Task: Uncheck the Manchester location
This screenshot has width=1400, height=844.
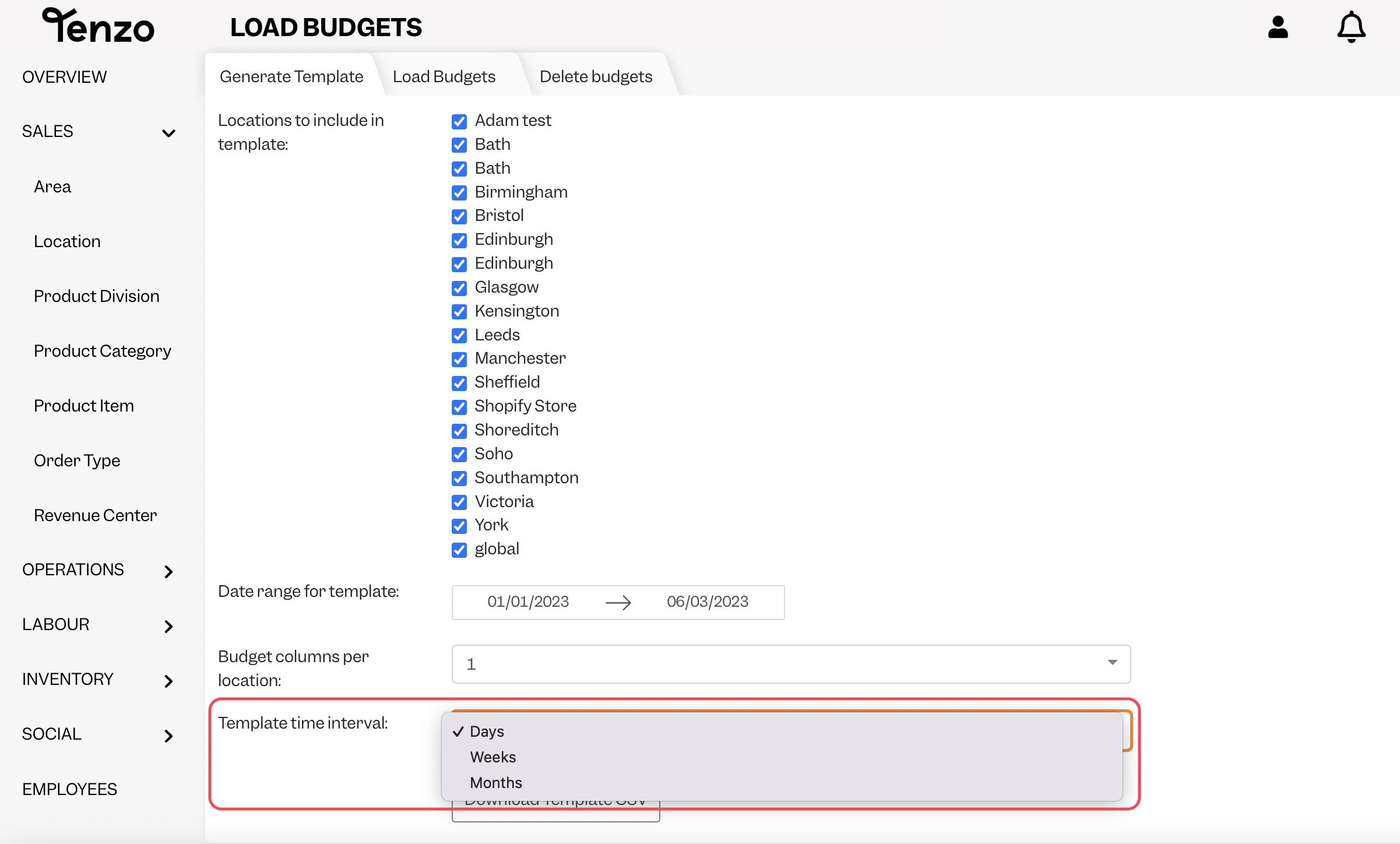Action: [459, 359]
